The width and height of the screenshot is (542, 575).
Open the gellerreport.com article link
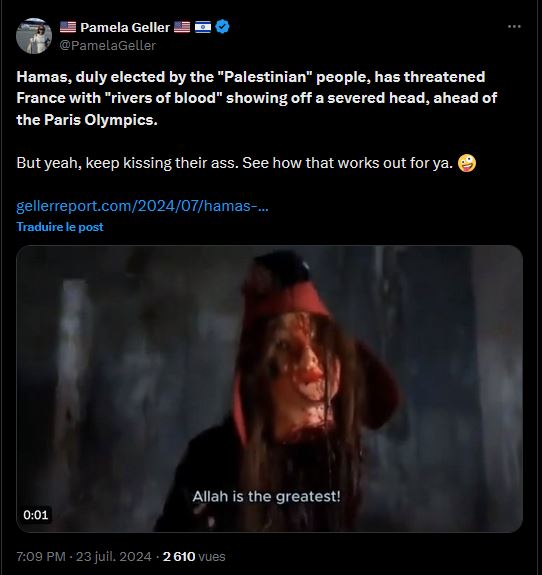pyautogui.click(x=142, y=206)
